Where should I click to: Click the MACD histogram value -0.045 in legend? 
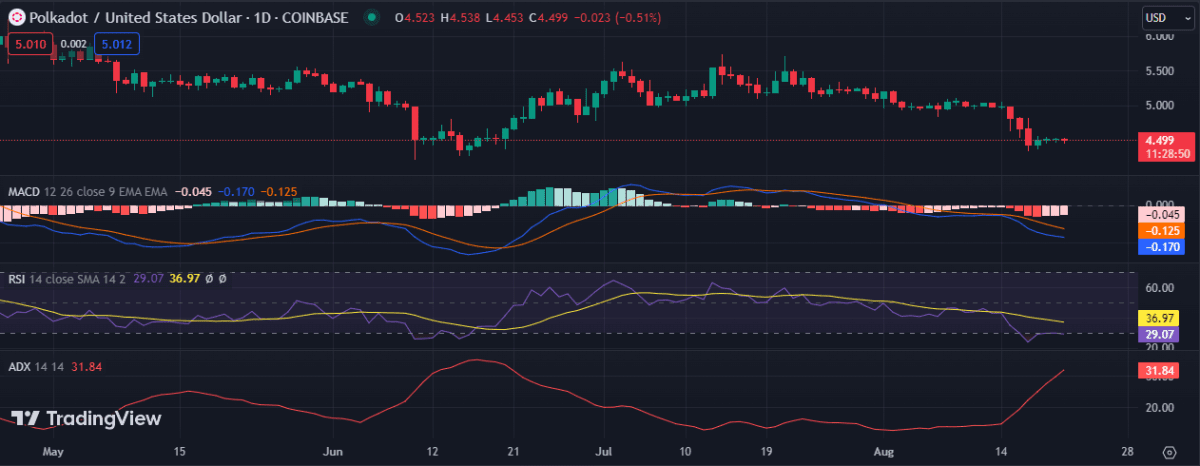(x=194, y=191)
